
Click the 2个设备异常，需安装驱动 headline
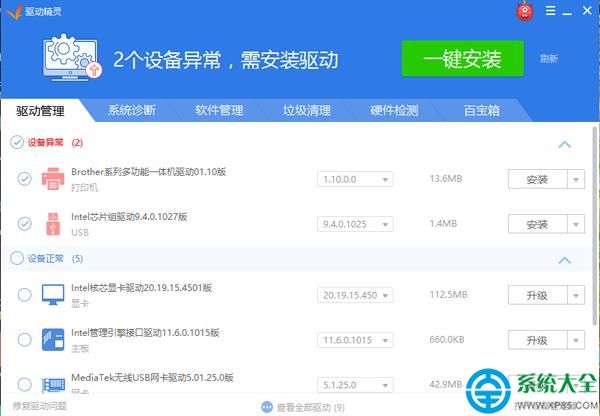click(226, 60)
